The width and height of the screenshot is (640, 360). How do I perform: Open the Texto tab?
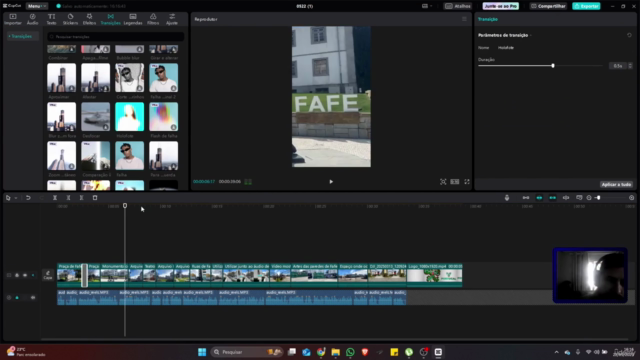point(51,19)
